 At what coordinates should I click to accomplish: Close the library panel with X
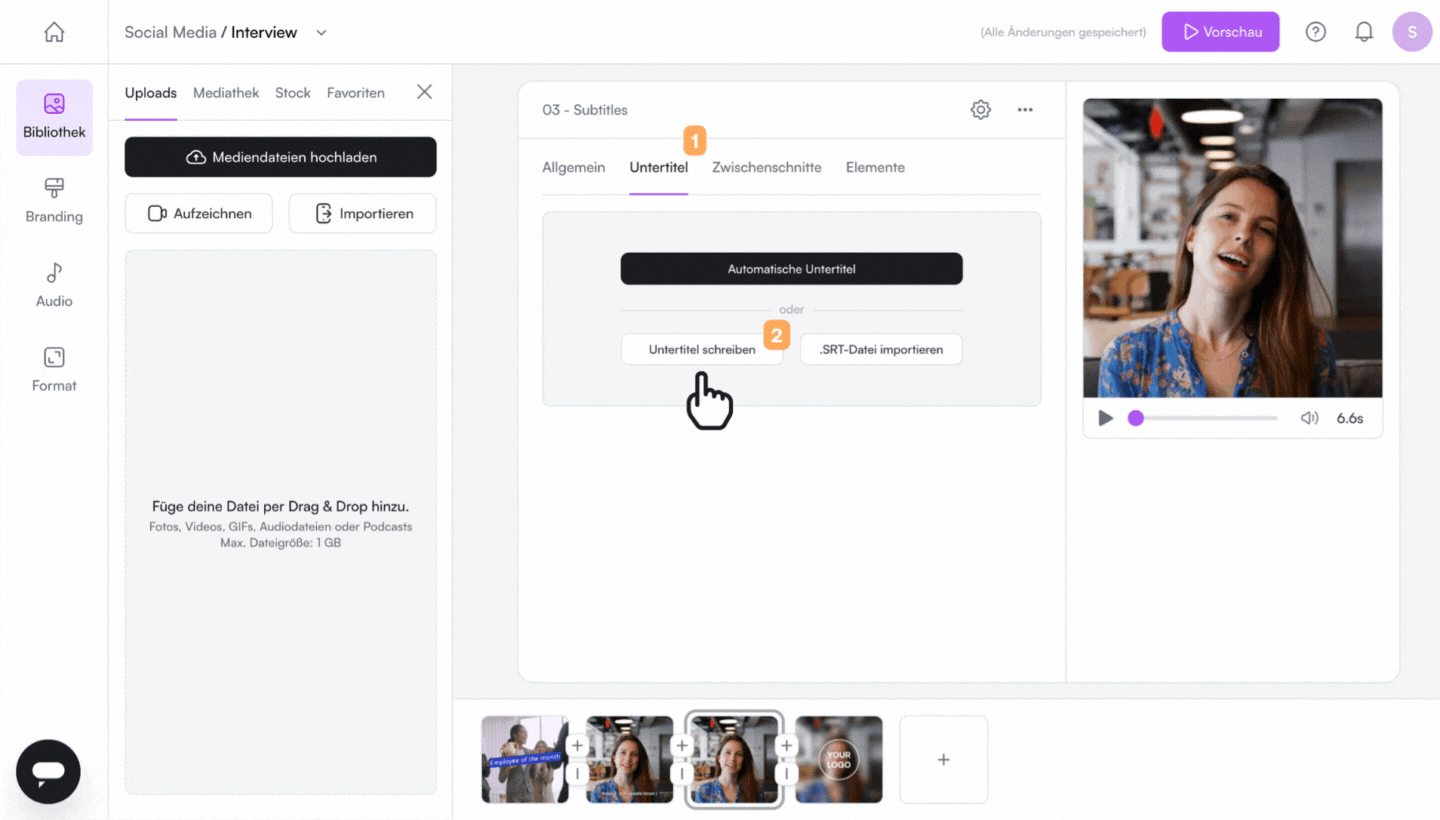point(424,92)
